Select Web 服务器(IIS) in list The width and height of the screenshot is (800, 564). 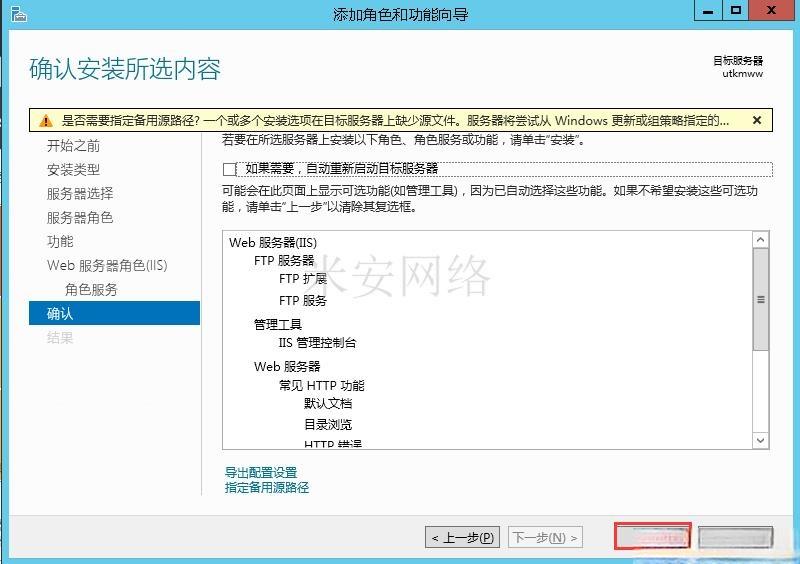(x=273, y=242)
